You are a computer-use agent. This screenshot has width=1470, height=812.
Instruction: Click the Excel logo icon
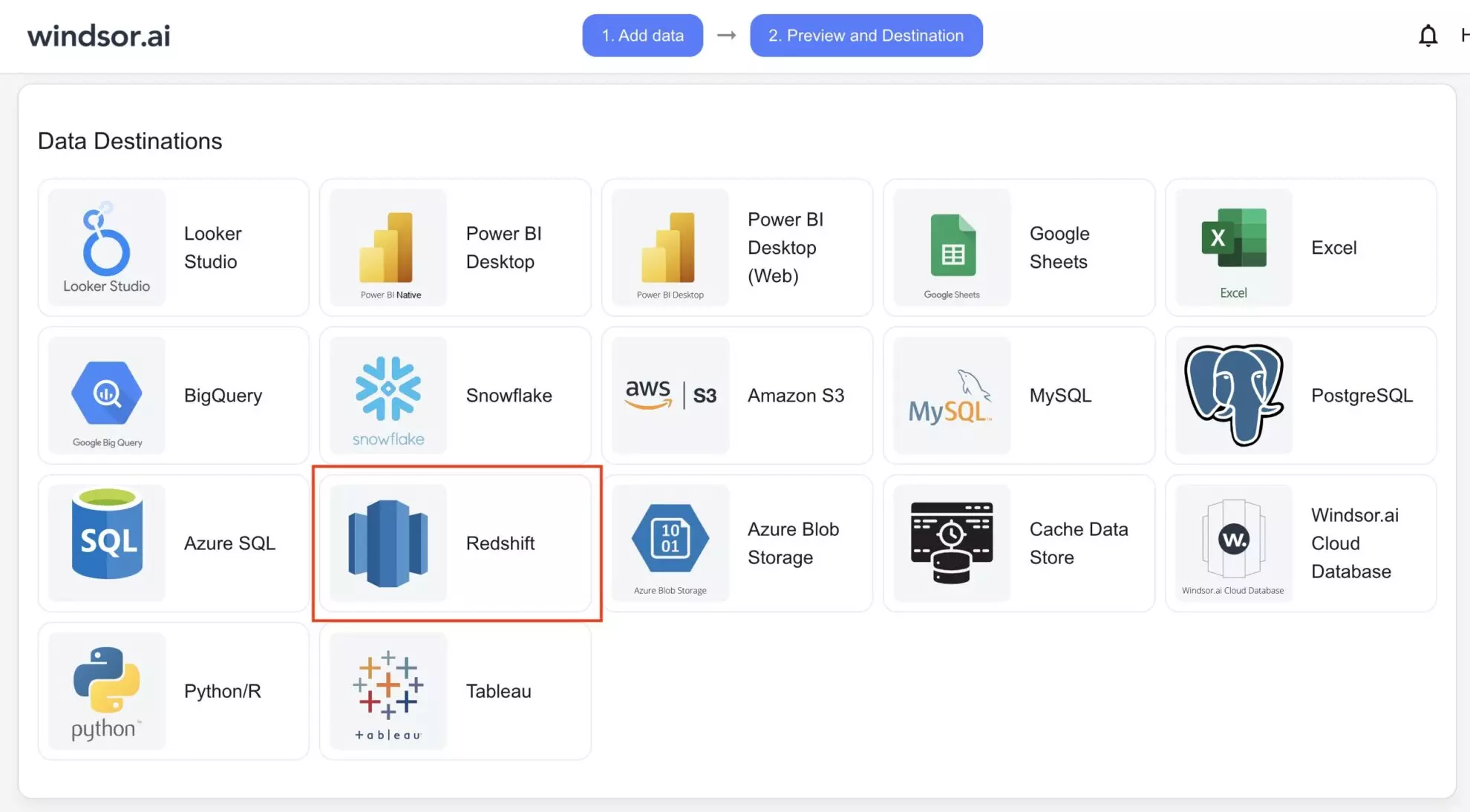pyautogui.click(x=1234, y=247)
